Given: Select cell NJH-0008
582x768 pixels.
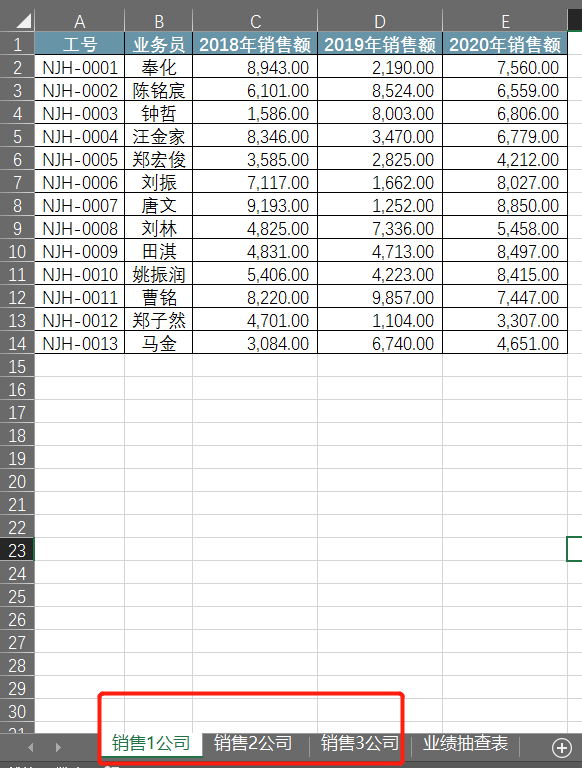Looking at the screenshot, I should tap(79, 229).
